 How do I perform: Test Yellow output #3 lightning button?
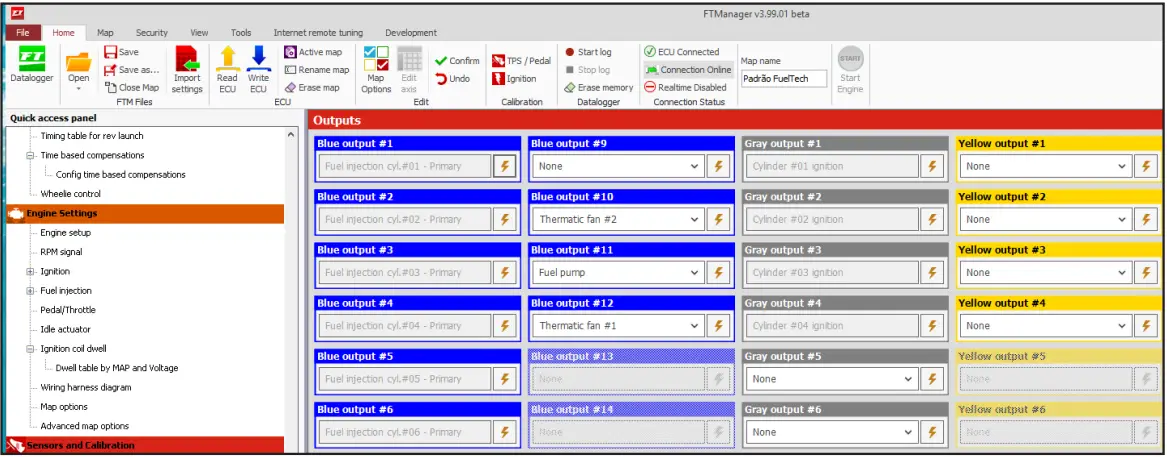(x=1146, y=272)
